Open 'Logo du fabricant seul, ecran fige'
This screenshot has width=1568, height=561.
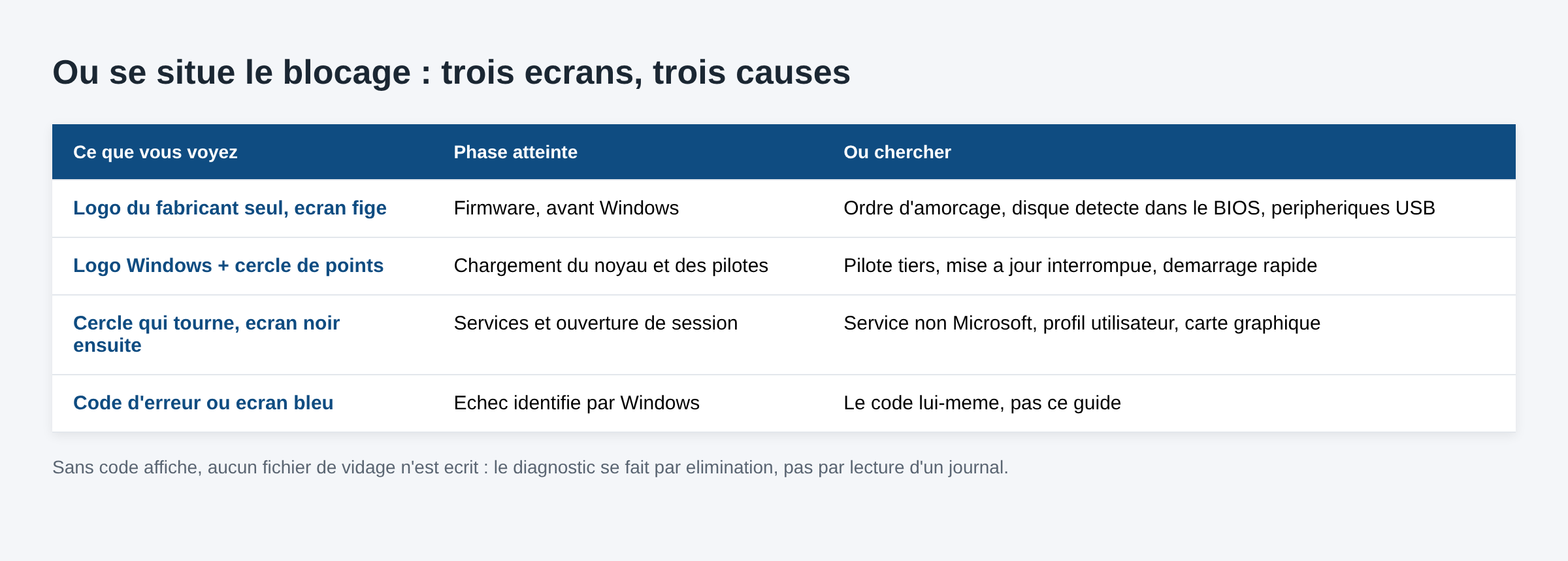pyautogui.click(x=230, y=208)
